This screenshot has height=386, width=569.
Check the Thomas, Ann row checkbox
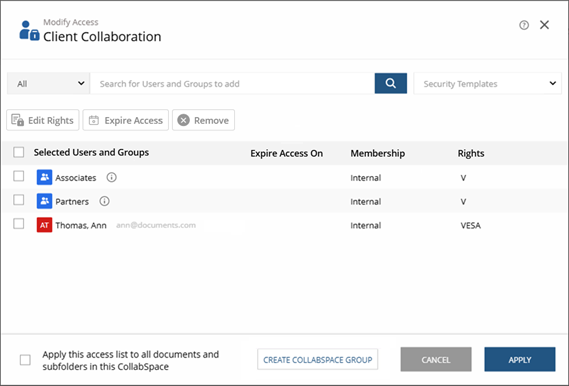point(19,224)
